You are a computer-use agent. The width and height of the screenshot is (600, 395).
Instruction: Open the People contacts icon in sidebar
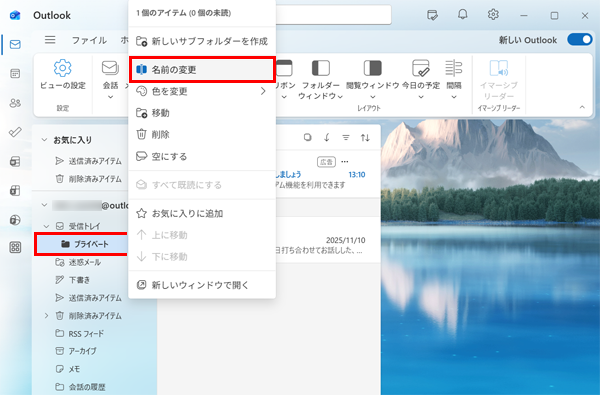[15, 103]
